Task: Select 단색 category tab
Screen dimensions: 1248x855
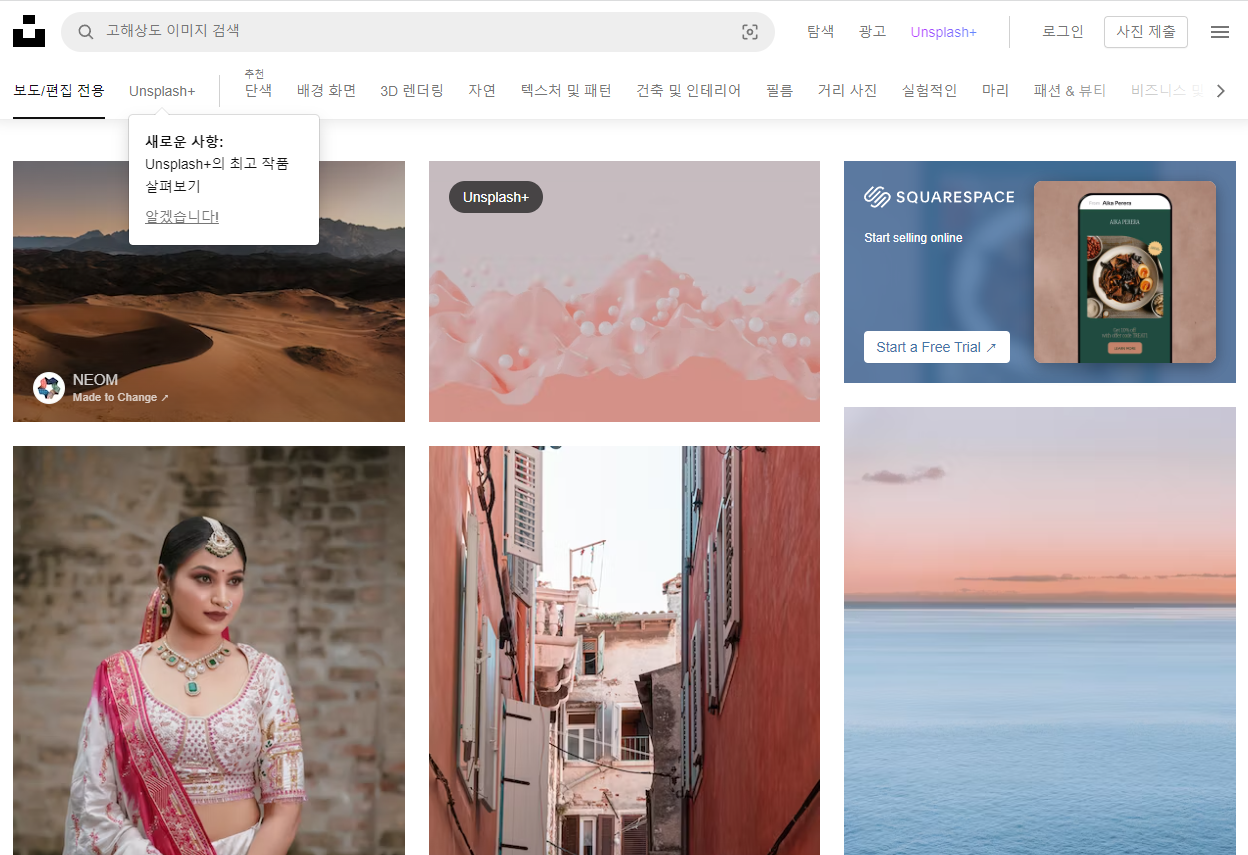Action: pyautogui.click(x=258, y=91)
